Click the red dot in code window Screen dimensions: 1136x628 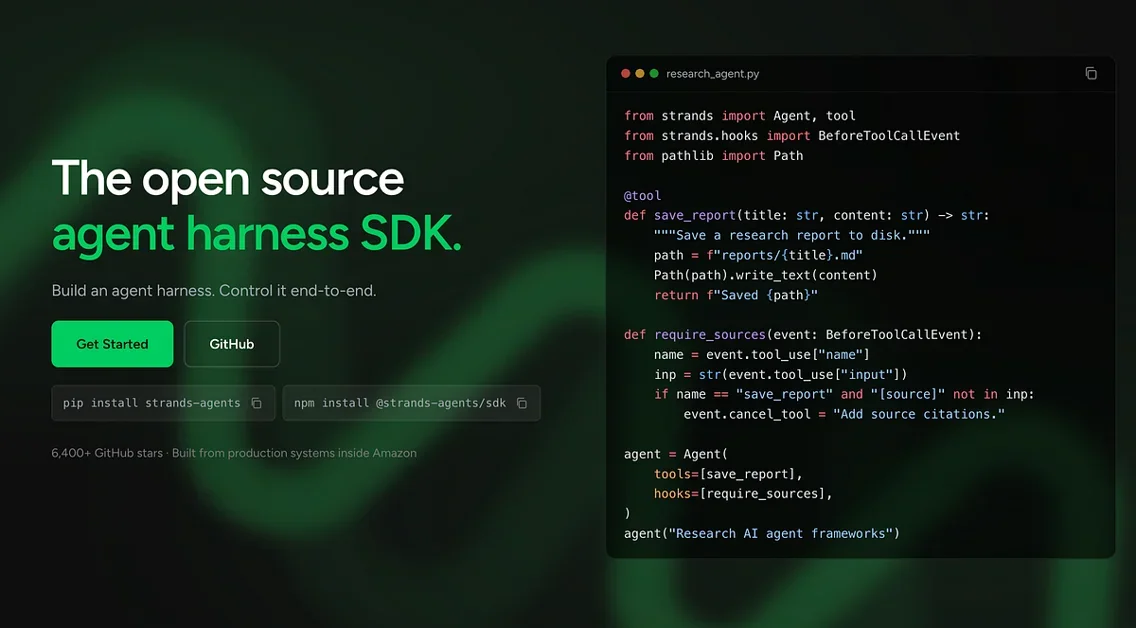(x=625, y=73)
